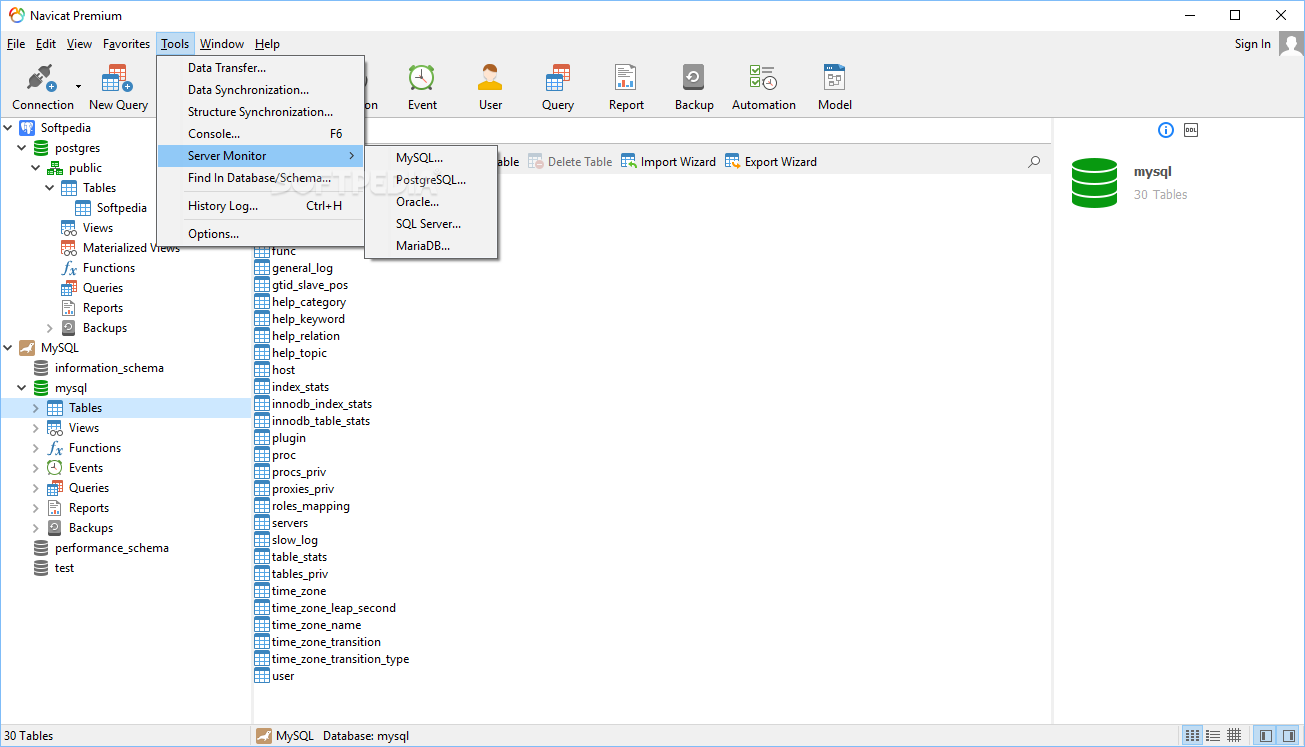Switch to detail grid view

pos(1234,735)
